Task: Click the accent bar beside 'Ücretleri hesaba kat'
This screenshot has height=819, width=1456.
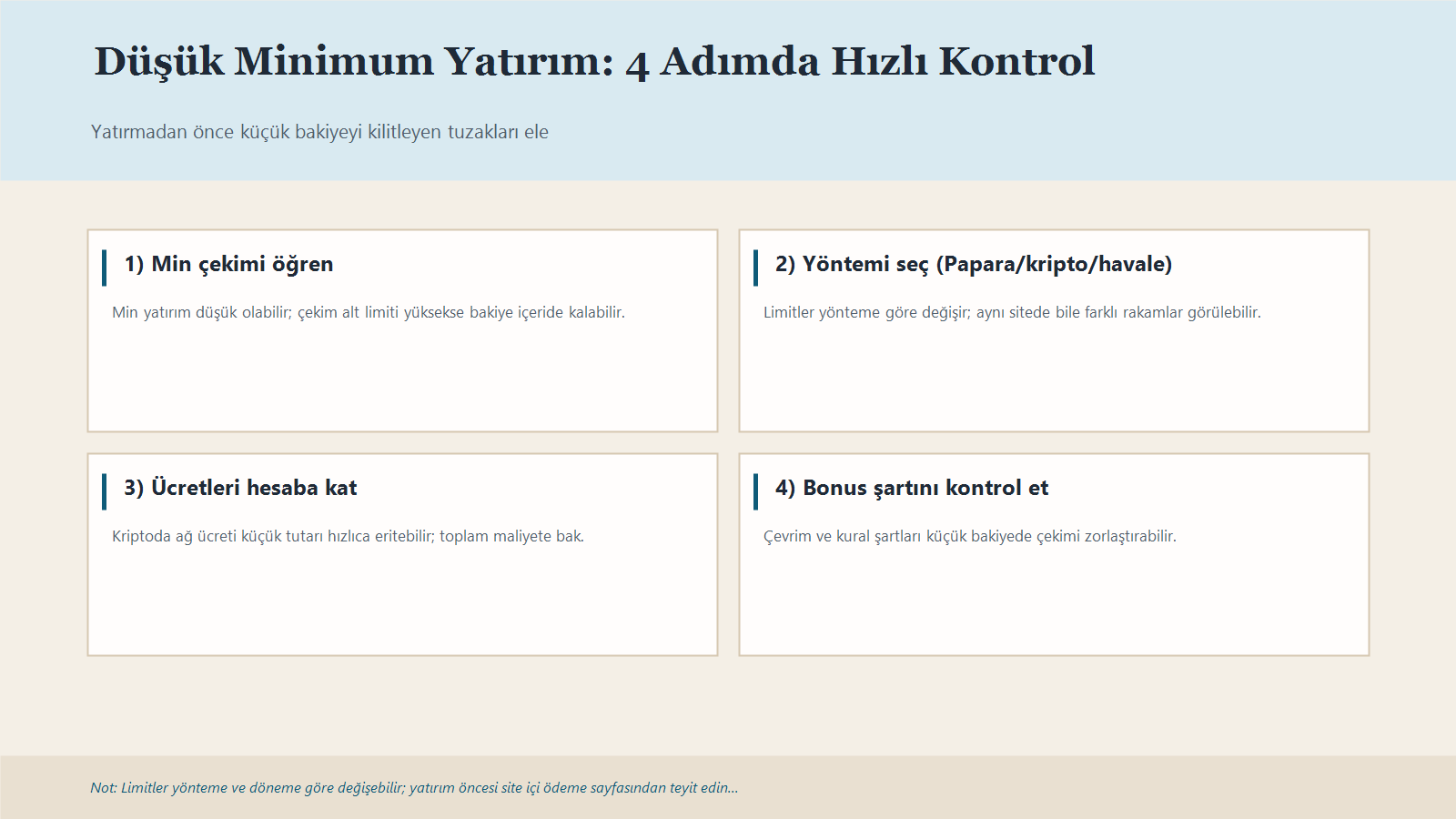Action: (x=105, y=488)
